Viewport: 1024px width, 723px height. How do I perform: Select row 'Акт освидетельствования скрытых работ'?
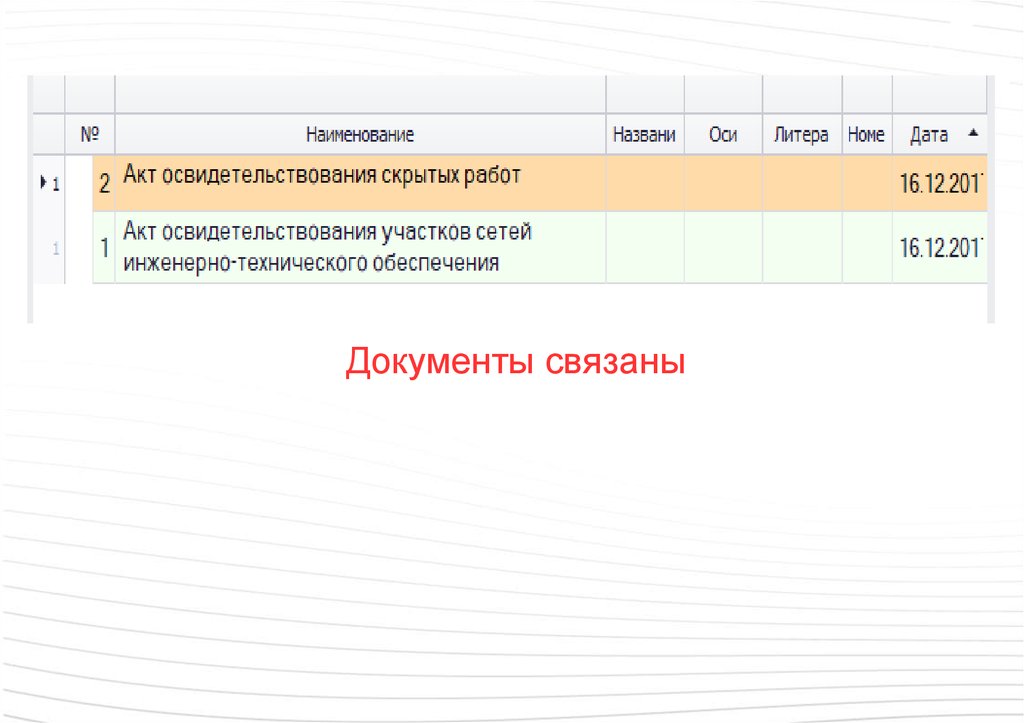(322, 176)
